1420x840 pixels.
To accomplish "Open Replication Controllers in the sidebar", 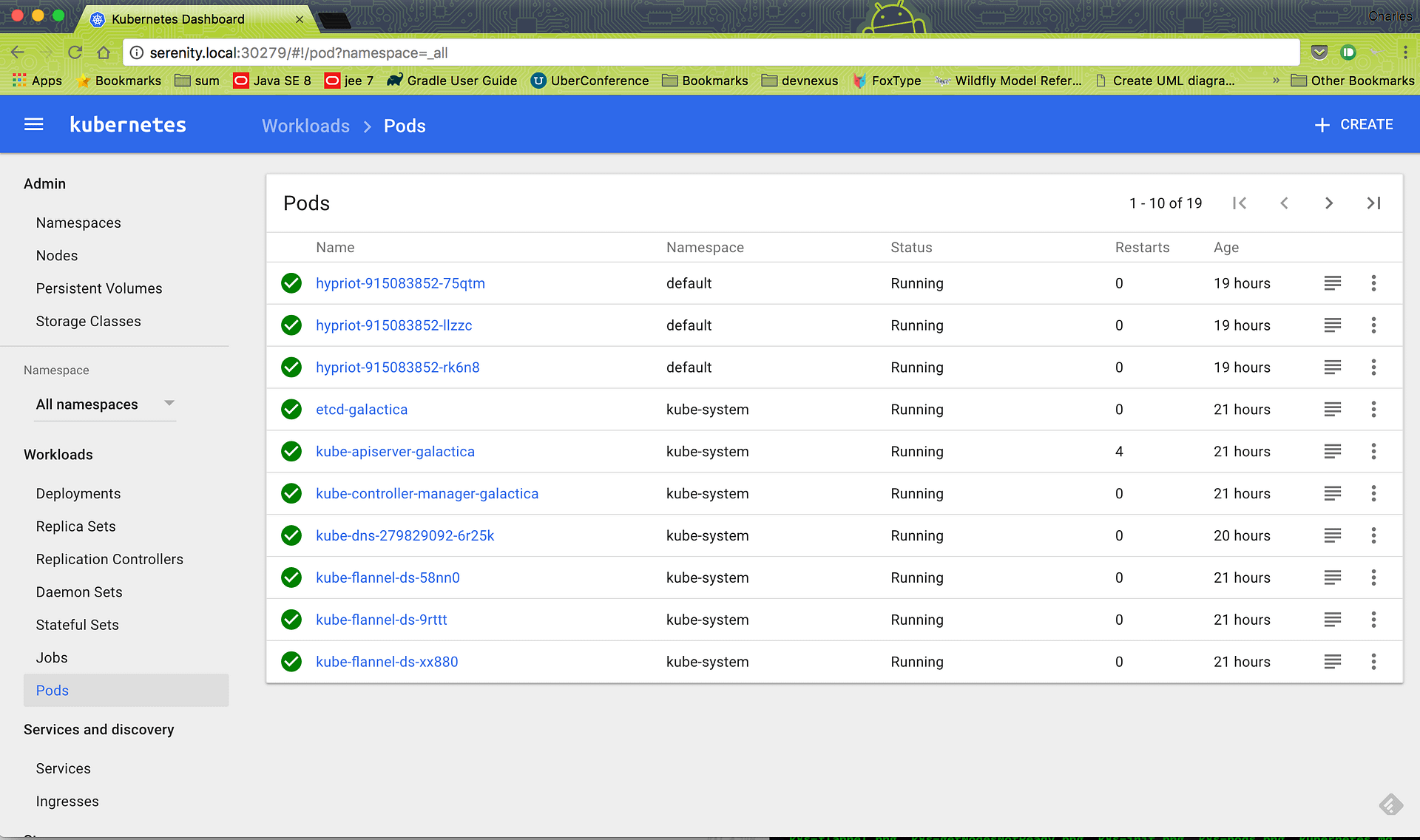I will [x=109, y=560].
